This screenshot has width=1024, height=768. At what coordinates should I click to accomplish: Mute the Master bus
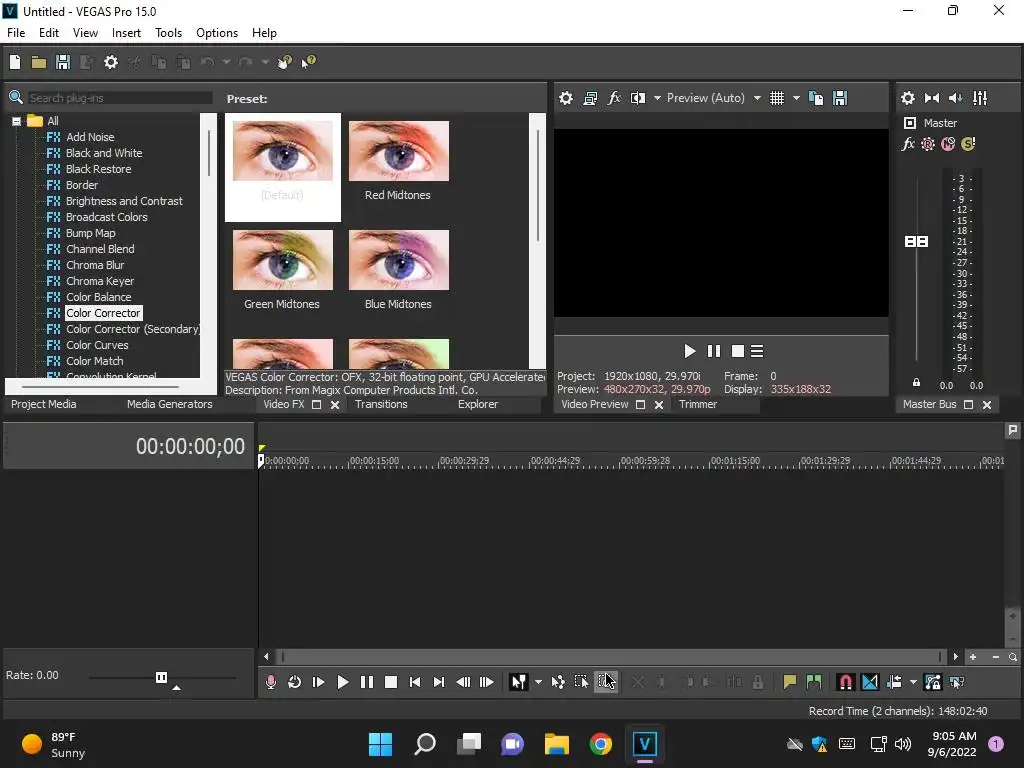coord(948,144)
